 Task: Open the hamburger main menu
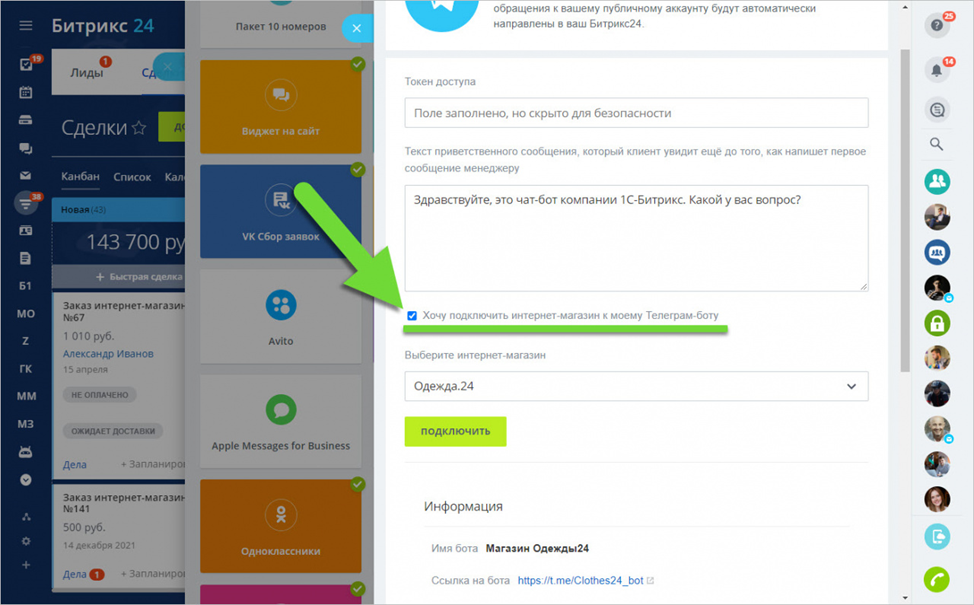point(25,25)
